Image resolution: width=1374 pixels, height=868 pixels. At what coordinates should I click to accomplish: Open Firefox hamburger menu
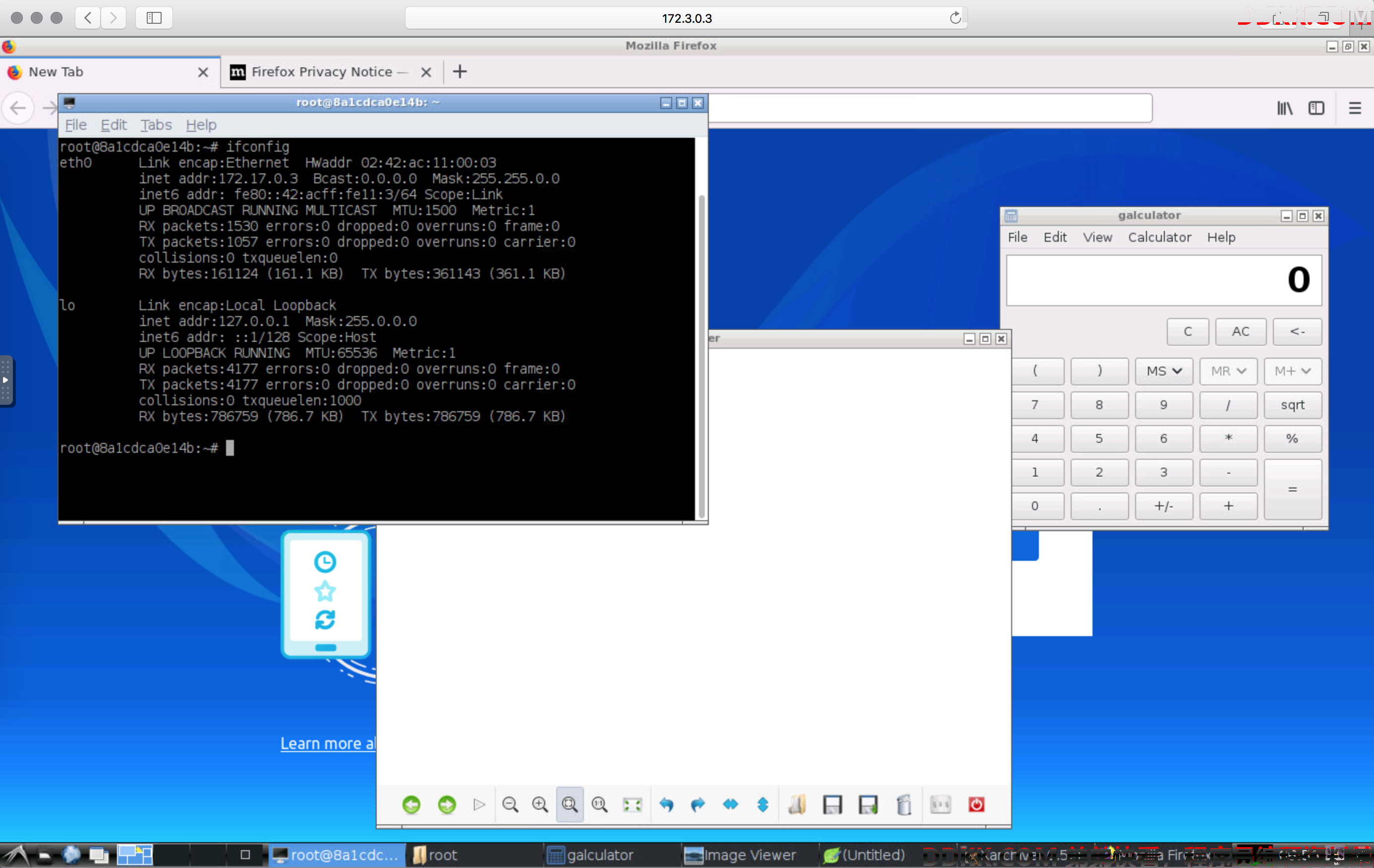pyautogui.click(x=1355, y=108)
